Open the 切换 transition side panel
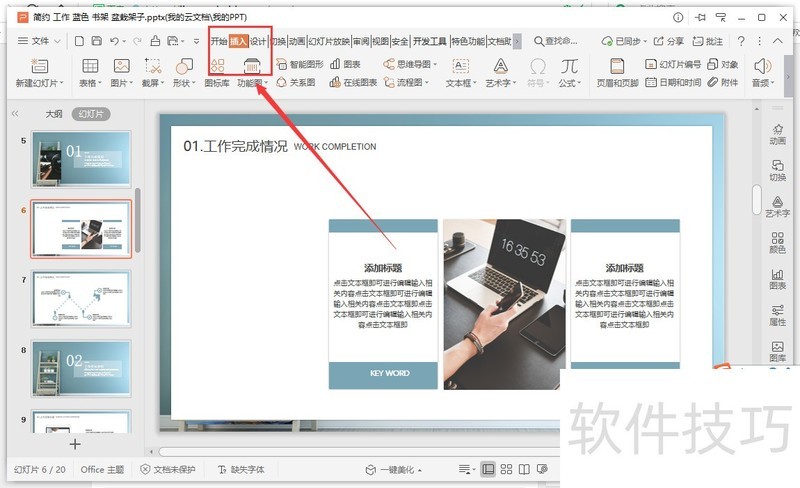The image size is (800, 488). click(777, 170)
